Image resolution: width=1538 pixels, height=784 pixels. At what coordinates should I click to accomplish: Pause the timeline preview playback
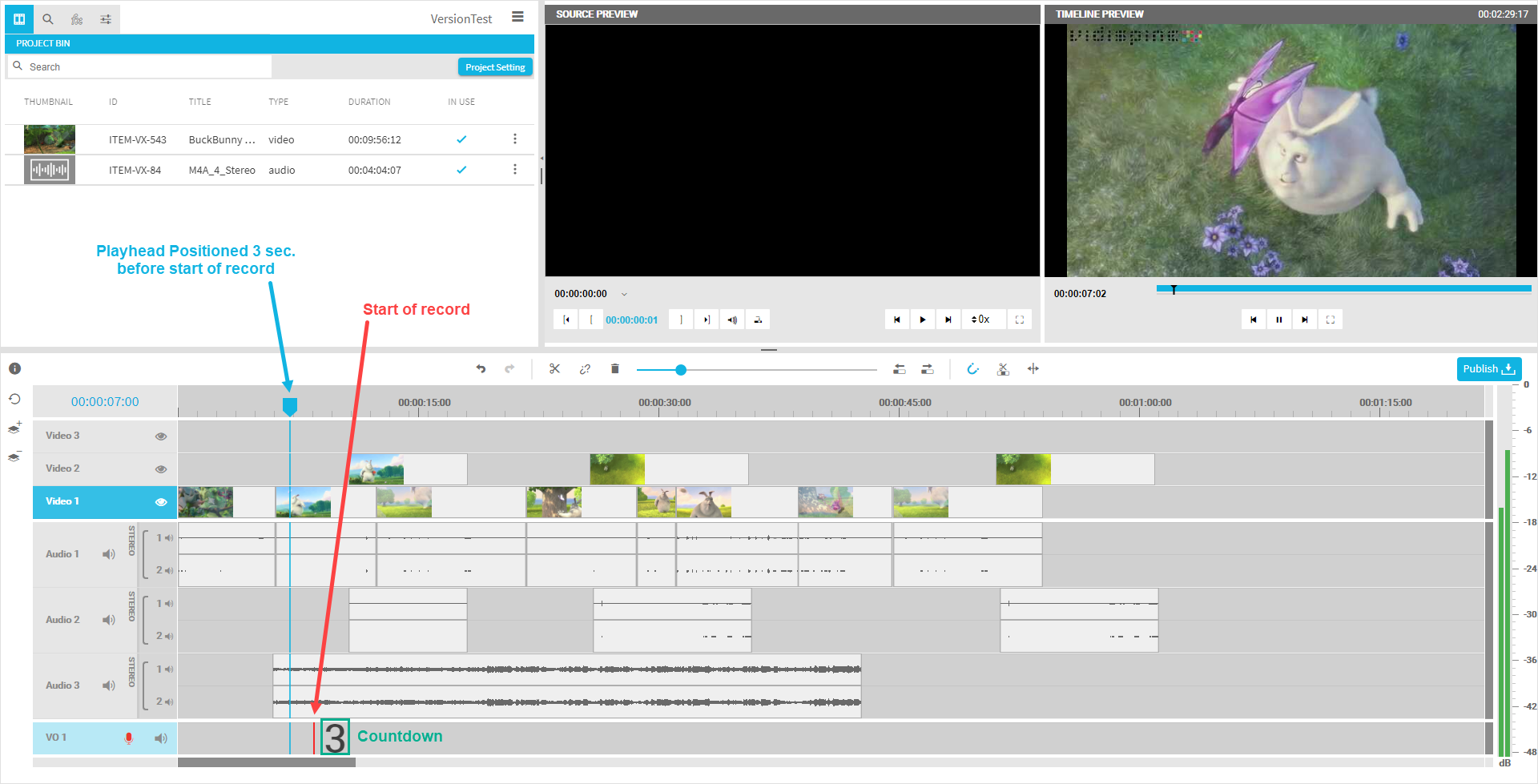tap(1279, 320)
